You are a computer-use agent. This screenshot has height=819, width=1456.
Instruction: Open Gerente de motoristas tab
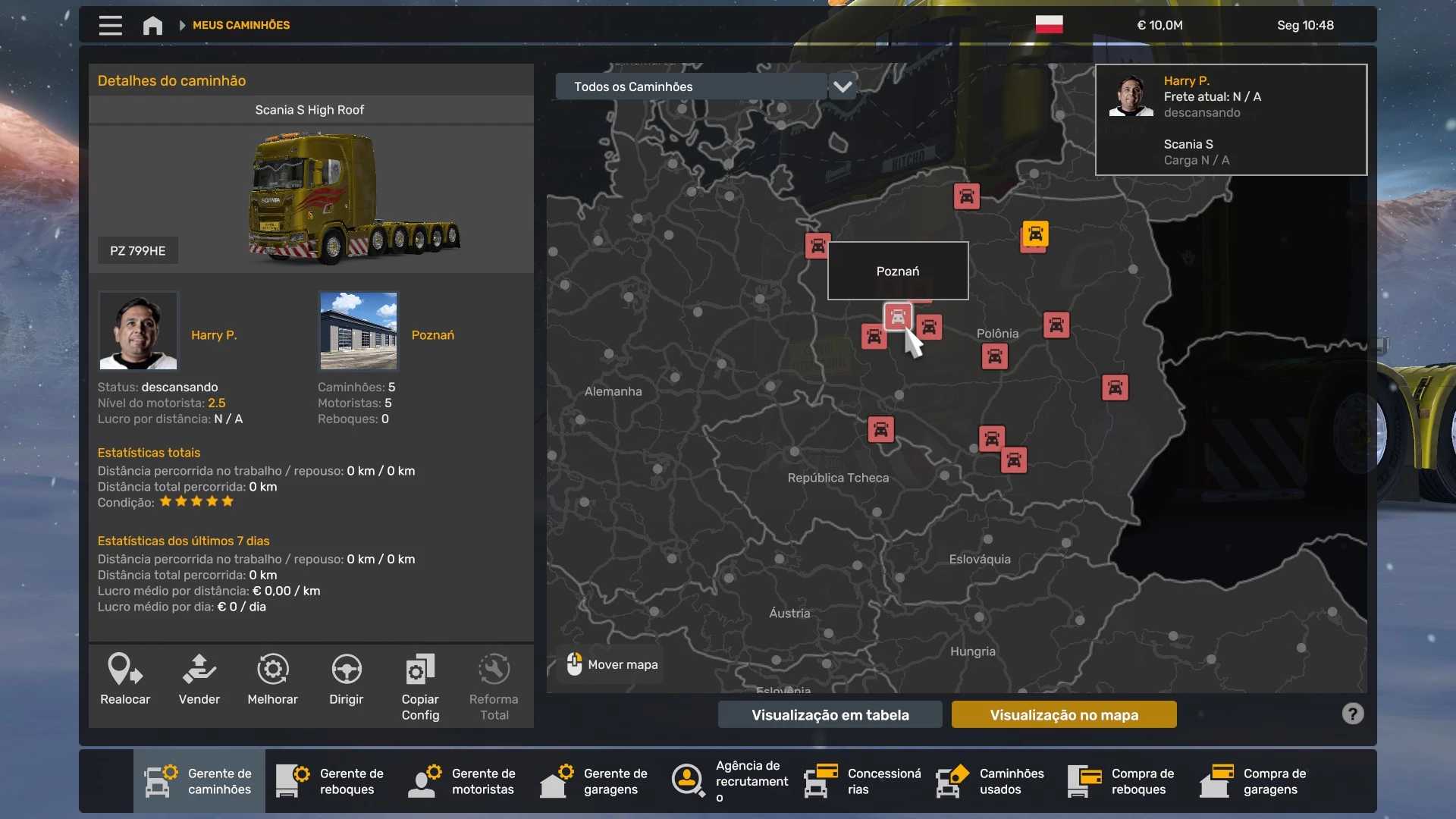pos(463,781)
